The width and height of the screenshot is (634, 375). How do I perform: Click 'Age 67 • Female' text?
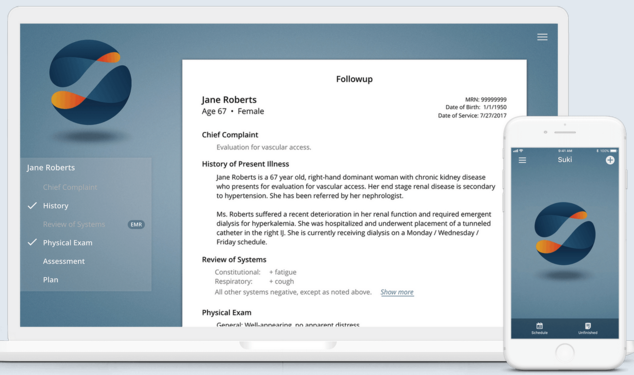233,111
